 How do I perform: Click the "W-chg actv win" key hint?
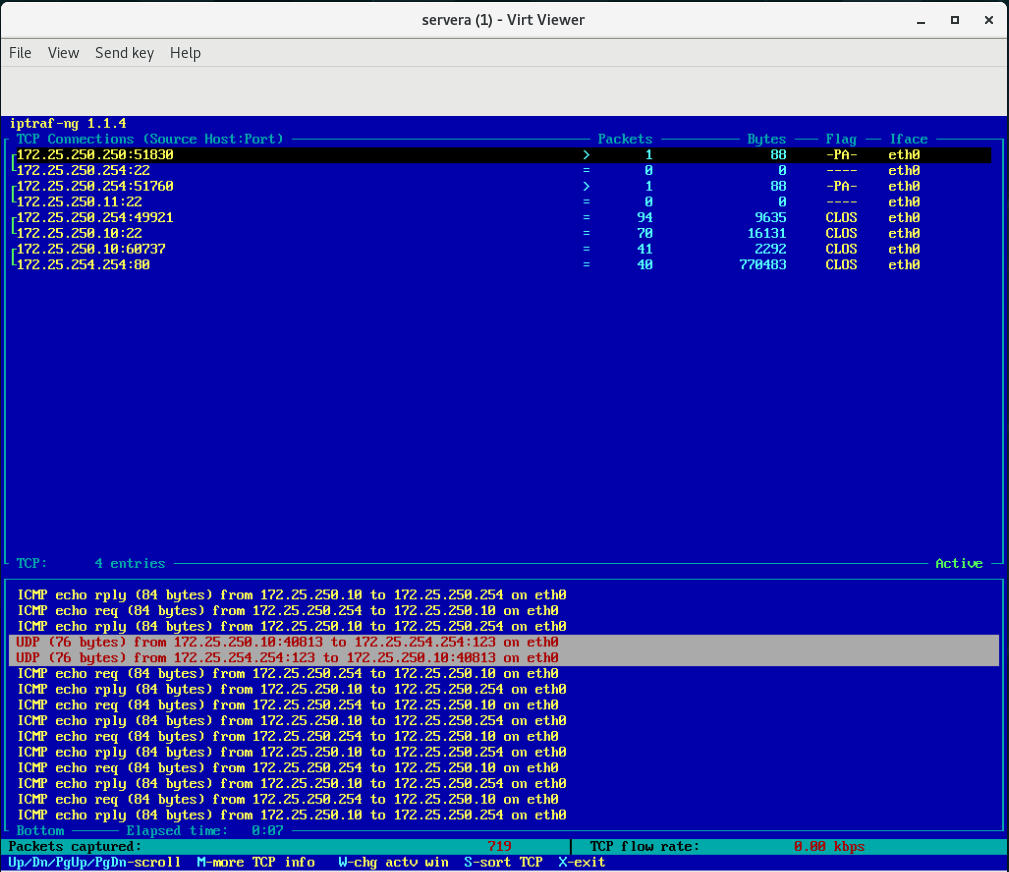(x=393, y=862)
